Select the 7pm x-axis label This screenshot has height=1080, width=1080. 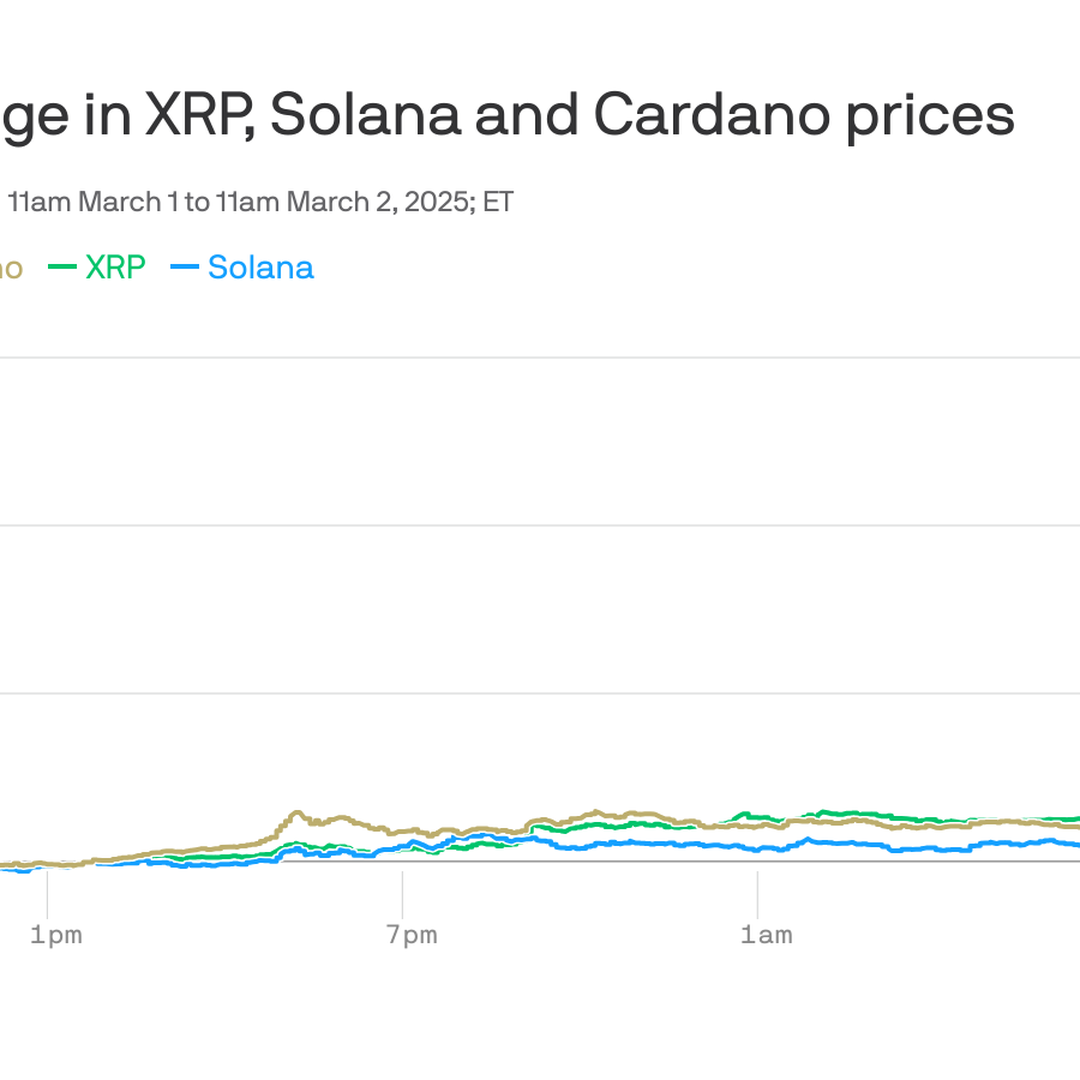[x=411, y=935]
